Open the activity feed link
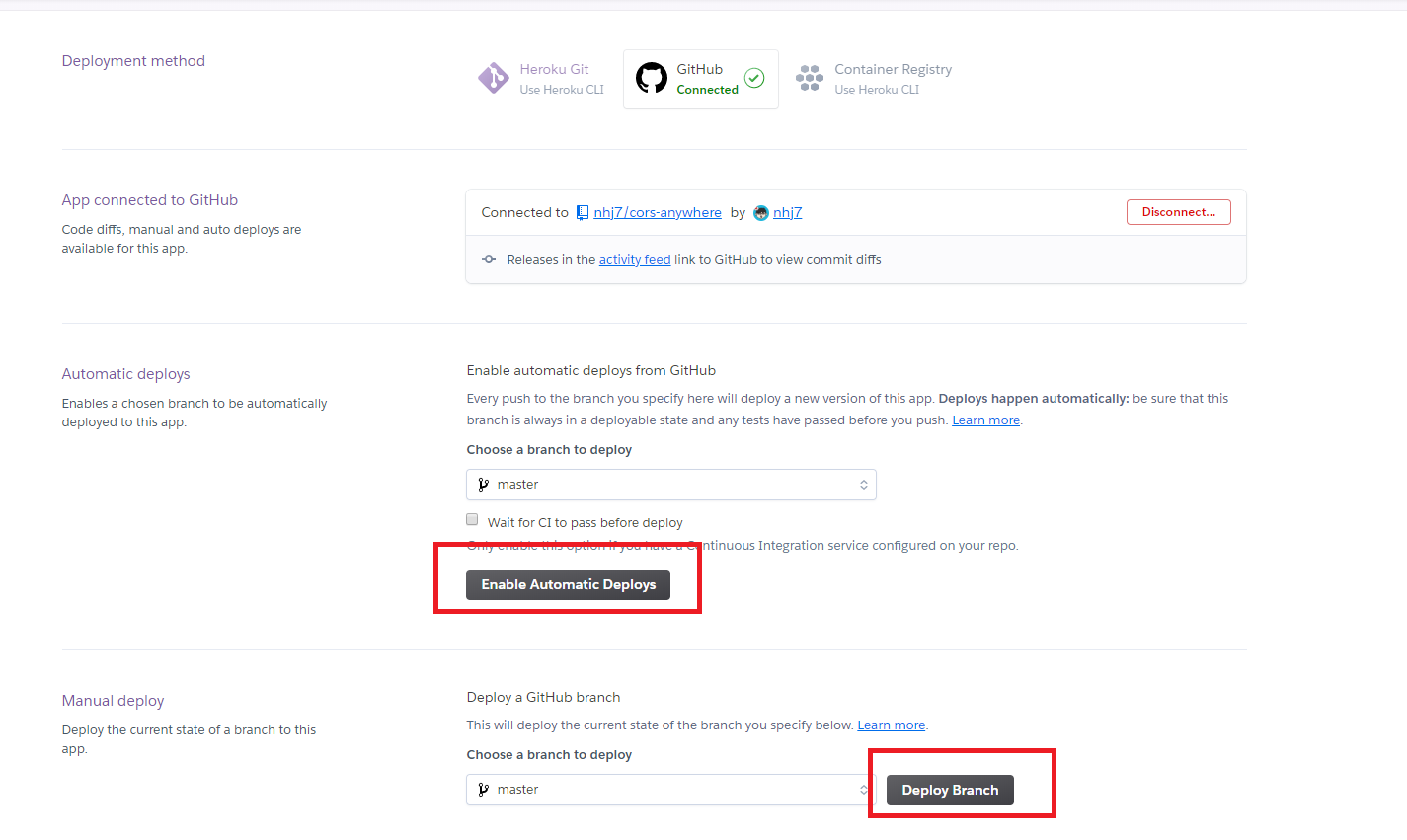The image size is (1407, 840). pos(635,259)
